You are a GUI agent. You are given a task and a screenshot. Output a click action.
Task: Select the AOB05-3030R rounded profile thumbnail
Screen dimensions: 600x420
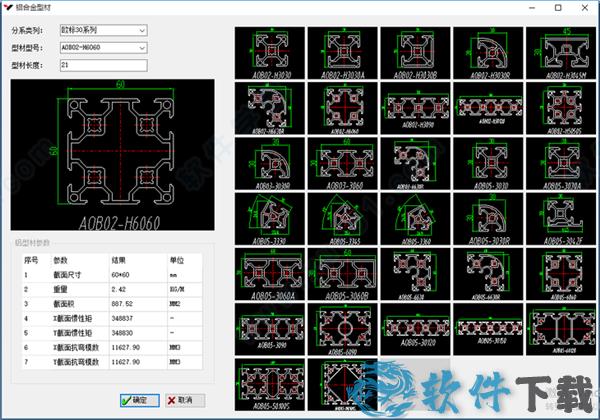click(x=488, y=219)
